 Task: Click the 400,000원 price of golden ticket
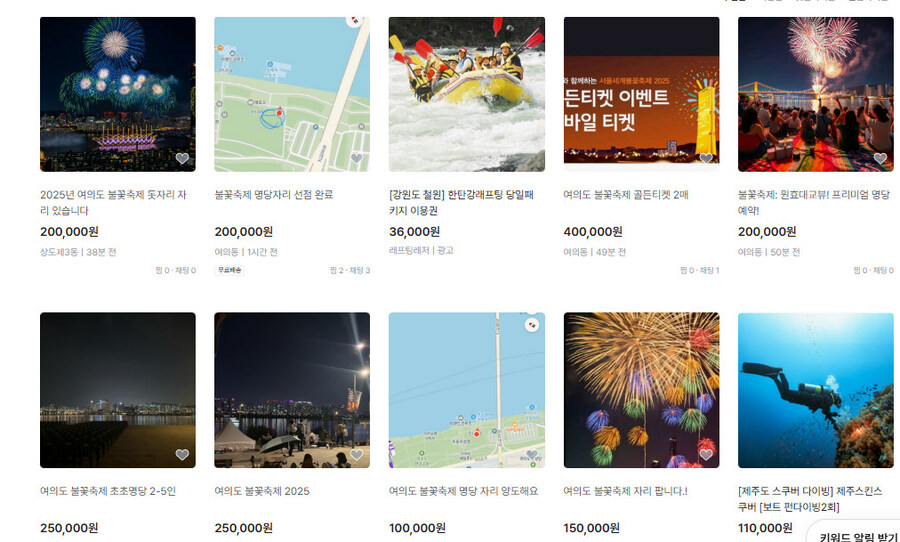[593, 232]
